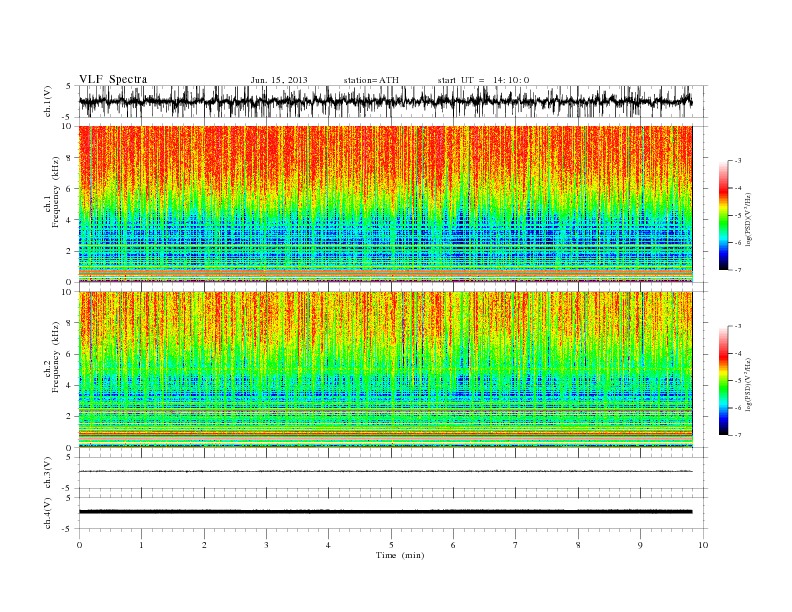
Task: Click the "ch.1(V)" axis label
Action: coord(48,102)
